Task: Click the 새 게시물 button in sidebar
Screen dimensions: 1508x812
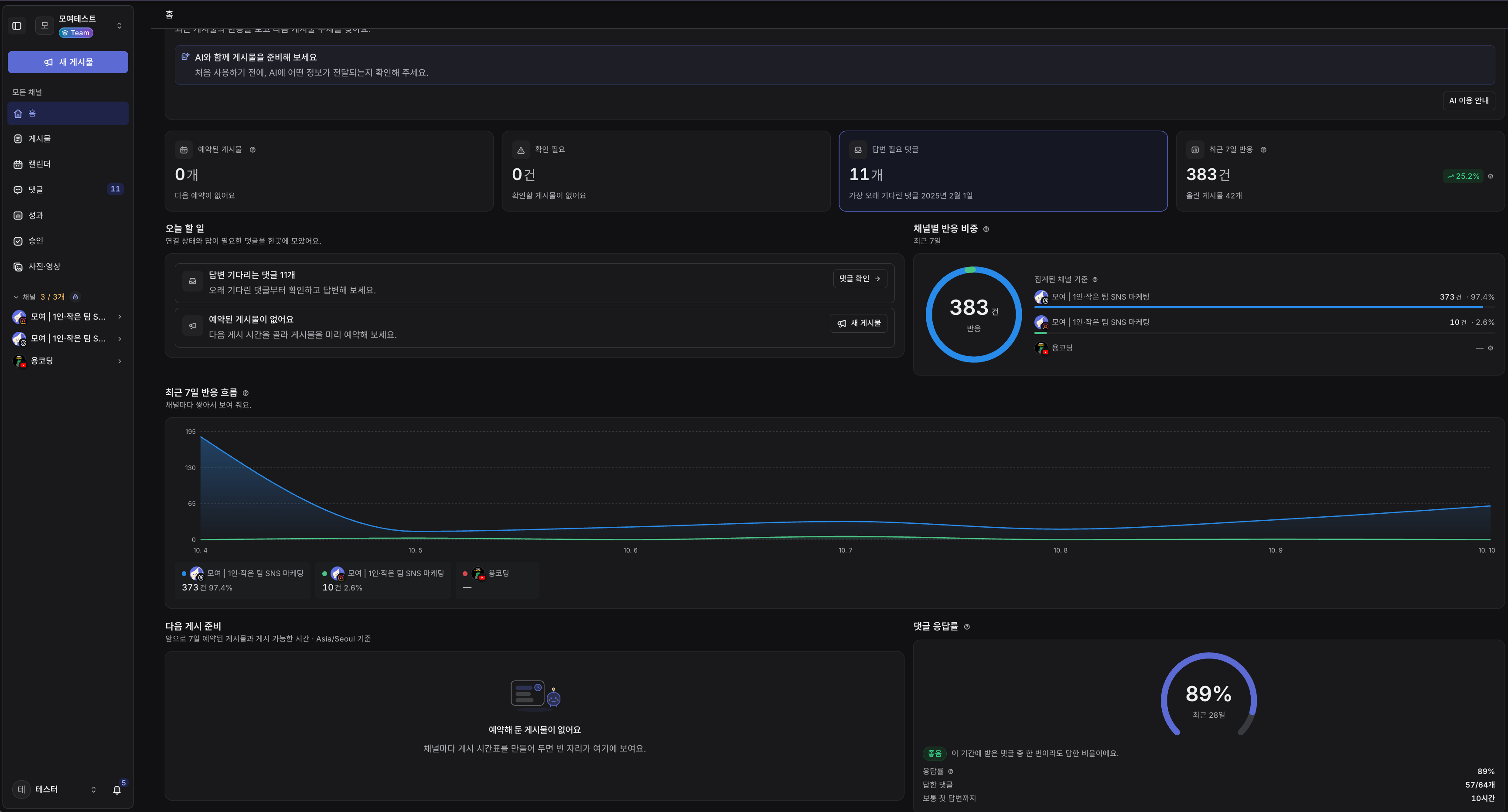Action: 68,62
